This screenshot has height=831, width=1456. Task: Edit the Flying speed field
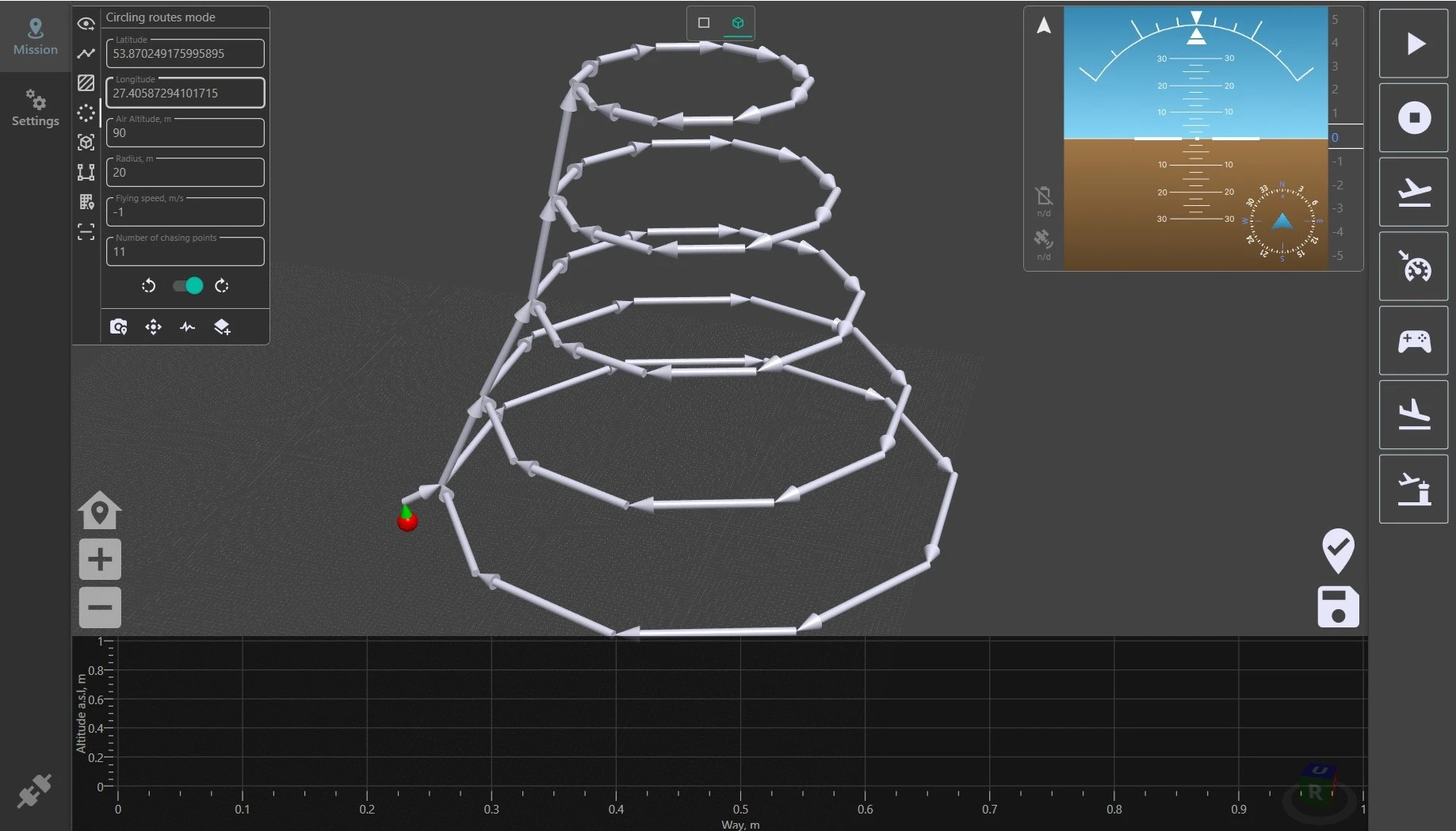[x=185, y=212]
